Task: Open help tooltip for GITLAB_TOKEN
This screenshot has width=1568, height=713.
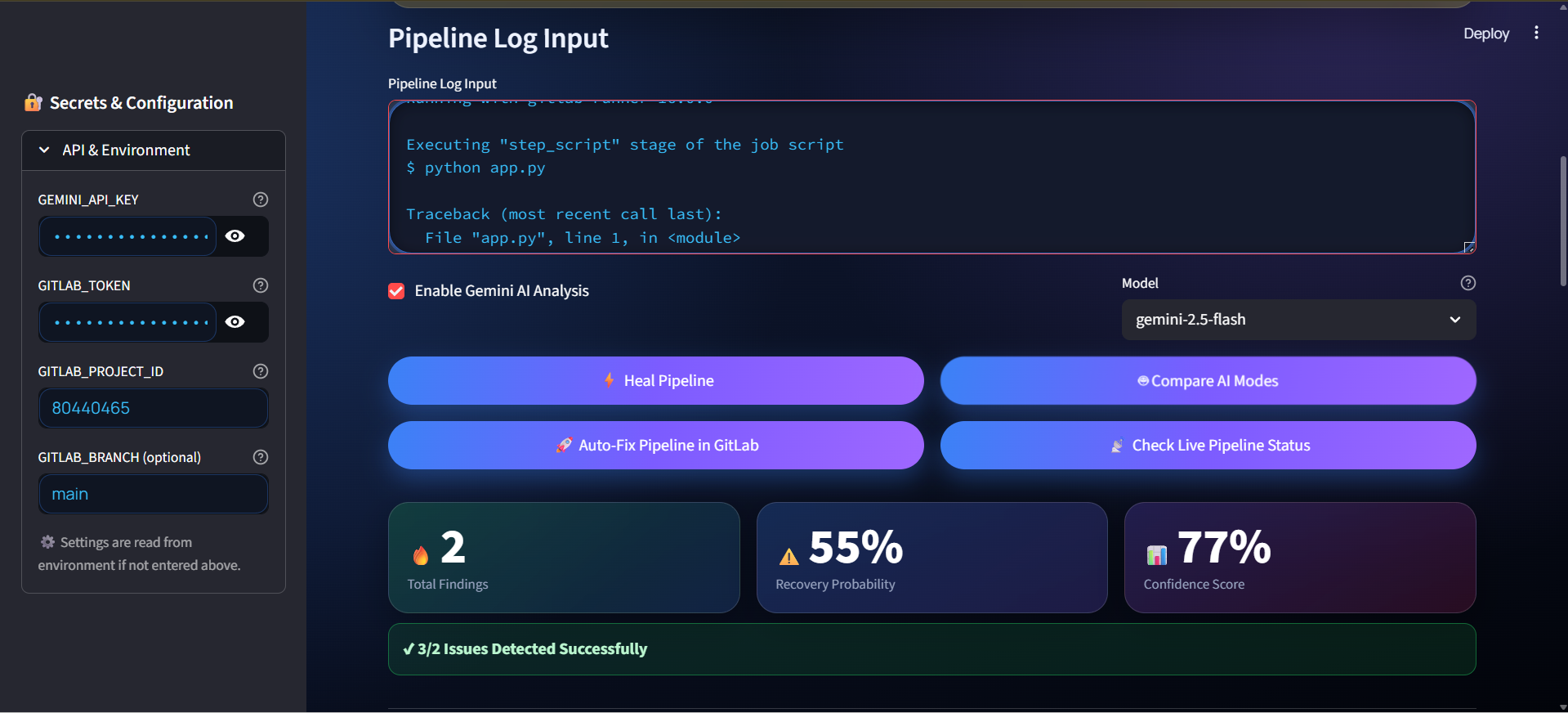Action: [261, 285]
